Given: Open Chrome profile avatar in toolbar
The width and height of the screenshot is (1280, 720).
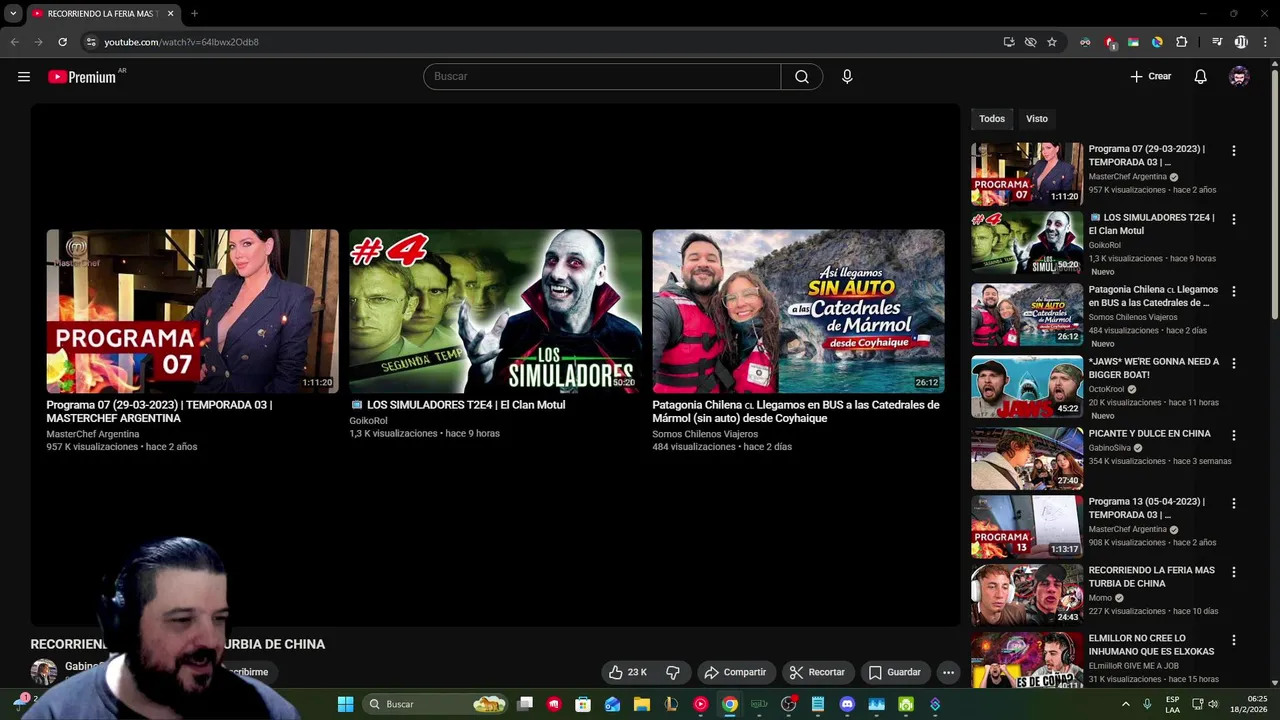Looking at the screenshot, I should (1241, 42).
